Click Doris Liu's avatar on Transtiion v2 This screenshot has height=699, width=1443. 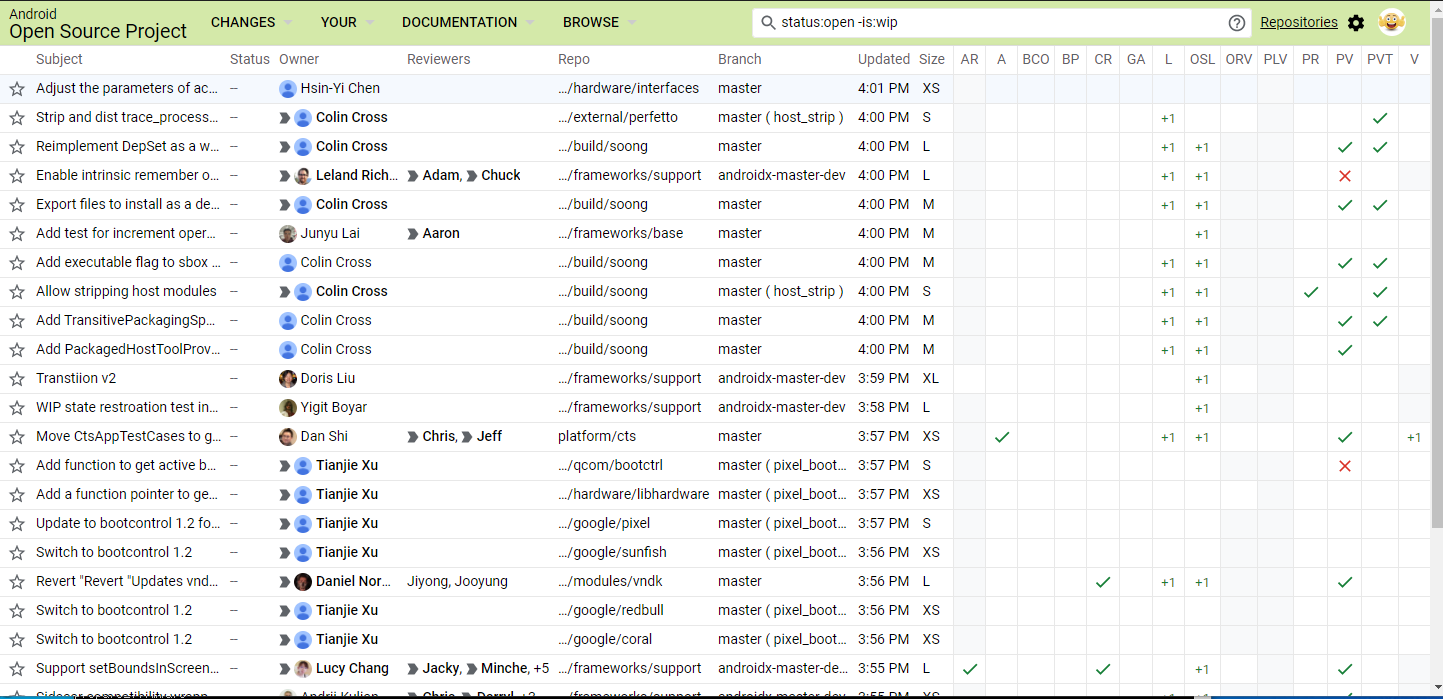(288, 378)
